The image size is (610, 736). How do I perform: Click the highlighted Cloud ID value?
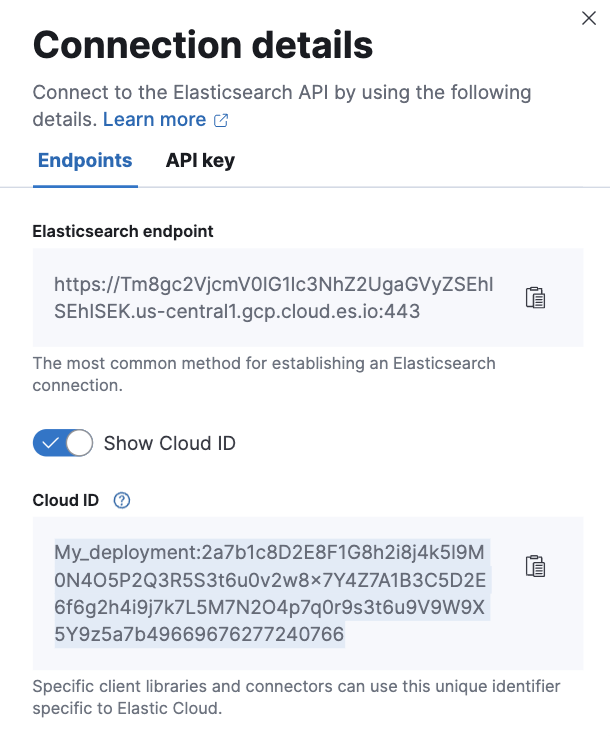[x=270, y=593]
